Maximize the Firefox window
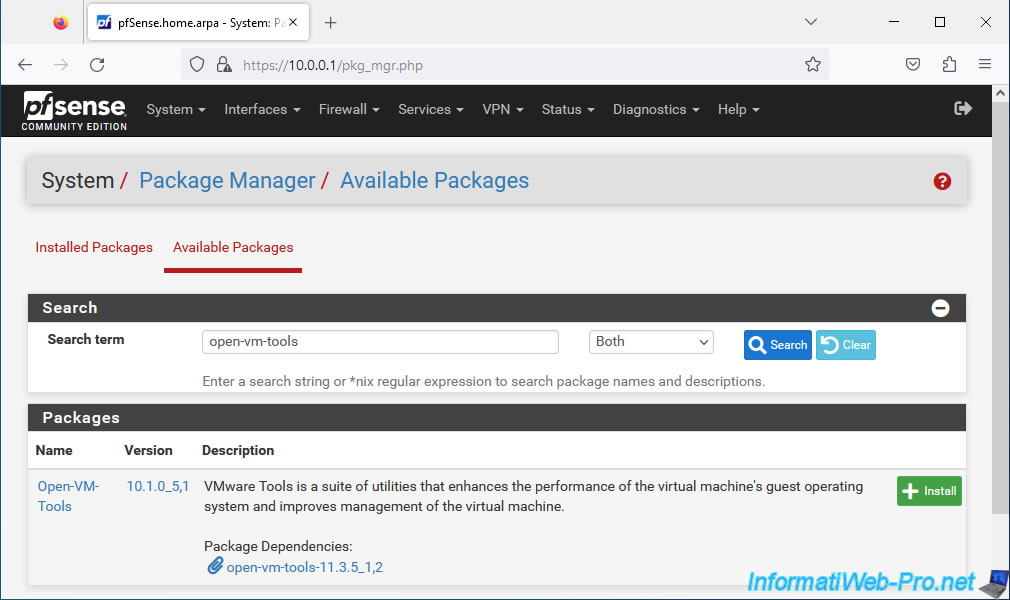This screenshot has width=1010, height=600. point(940,22)
